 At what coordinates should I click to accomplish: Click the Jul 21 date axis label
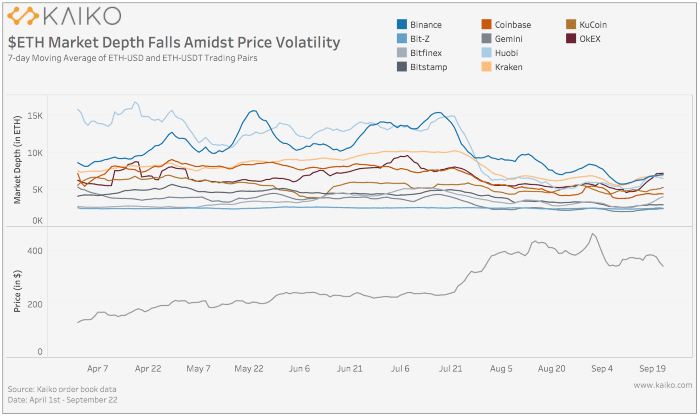[x=450, y=369]
